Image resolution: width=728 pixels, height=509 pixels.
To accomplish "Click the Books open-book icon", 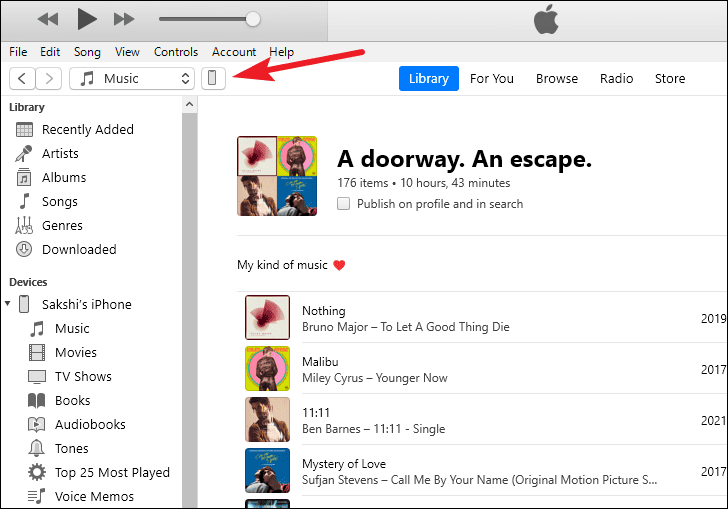I will (37, 401).
